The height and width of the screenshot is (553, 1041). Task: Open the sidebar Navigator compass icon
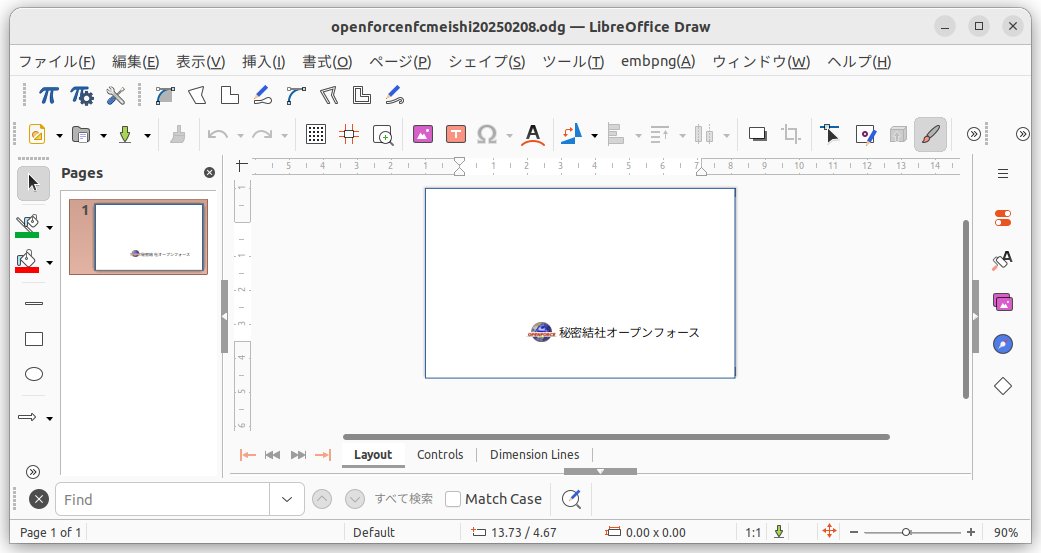[x=1002, y=344]
